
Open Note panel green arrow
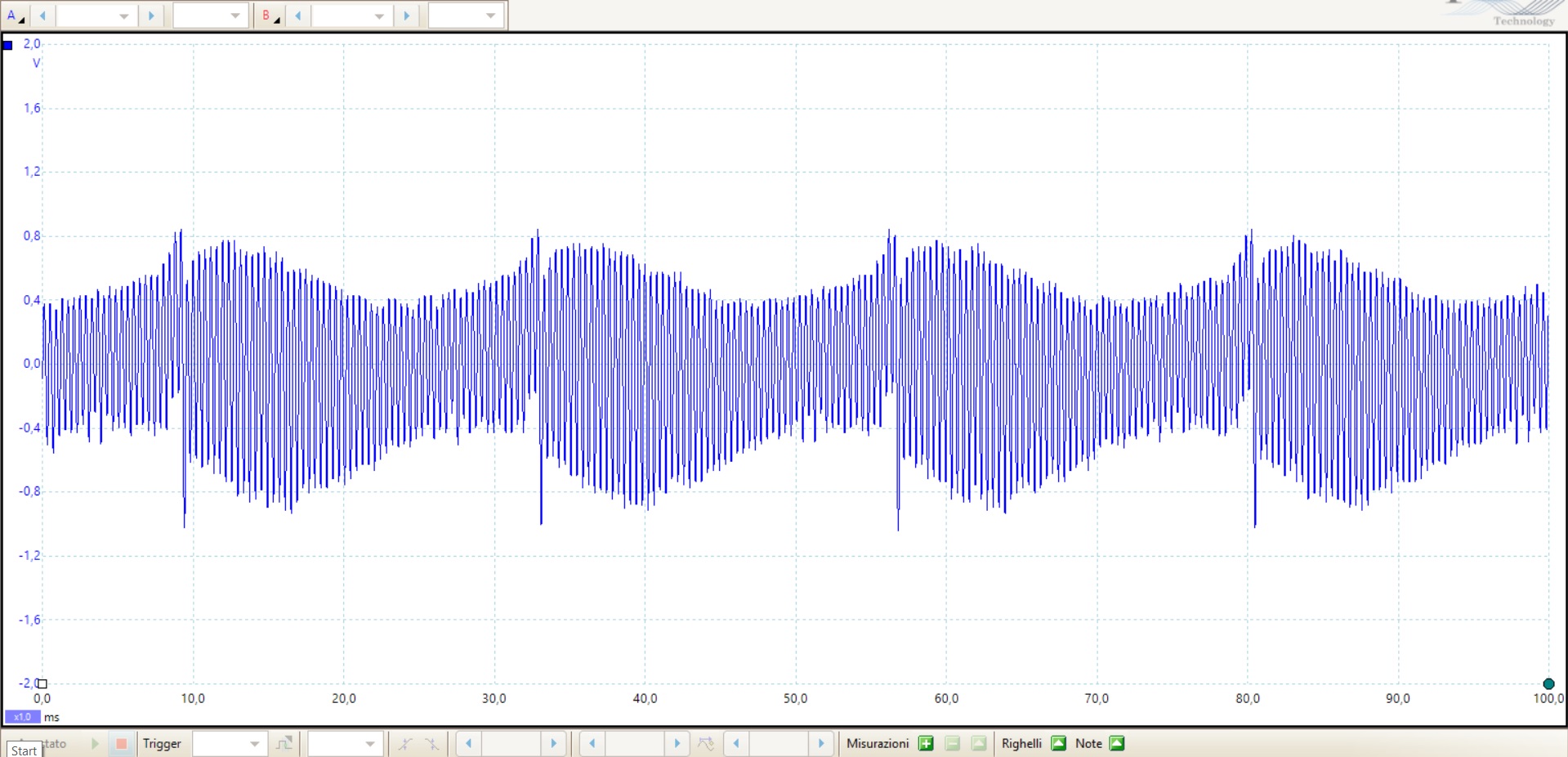pyautogui.click(x=1117, y=744)
